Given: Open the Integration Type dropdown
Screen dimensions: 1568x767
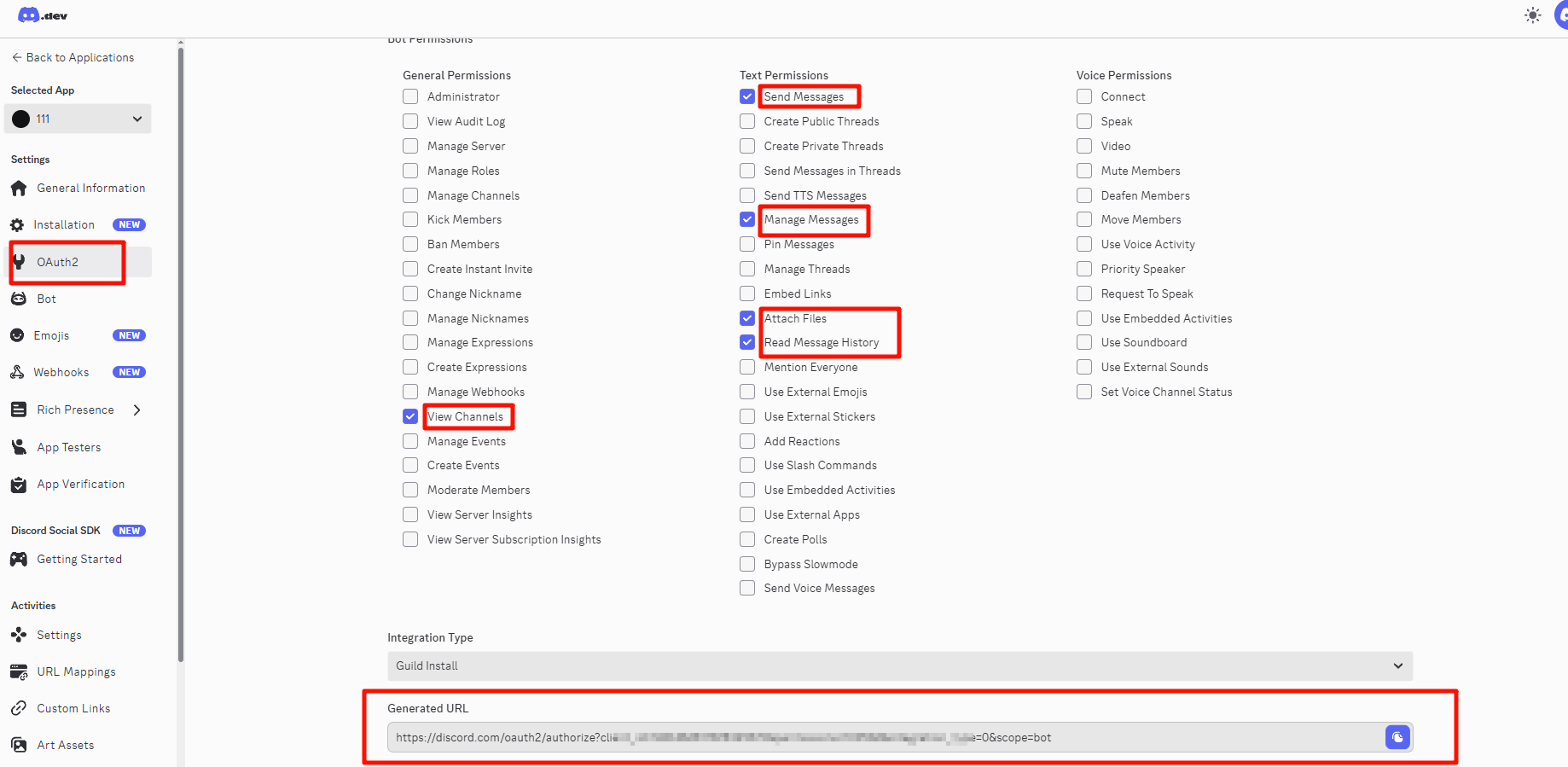Looking at the screenshot, I should pos(900,666).
